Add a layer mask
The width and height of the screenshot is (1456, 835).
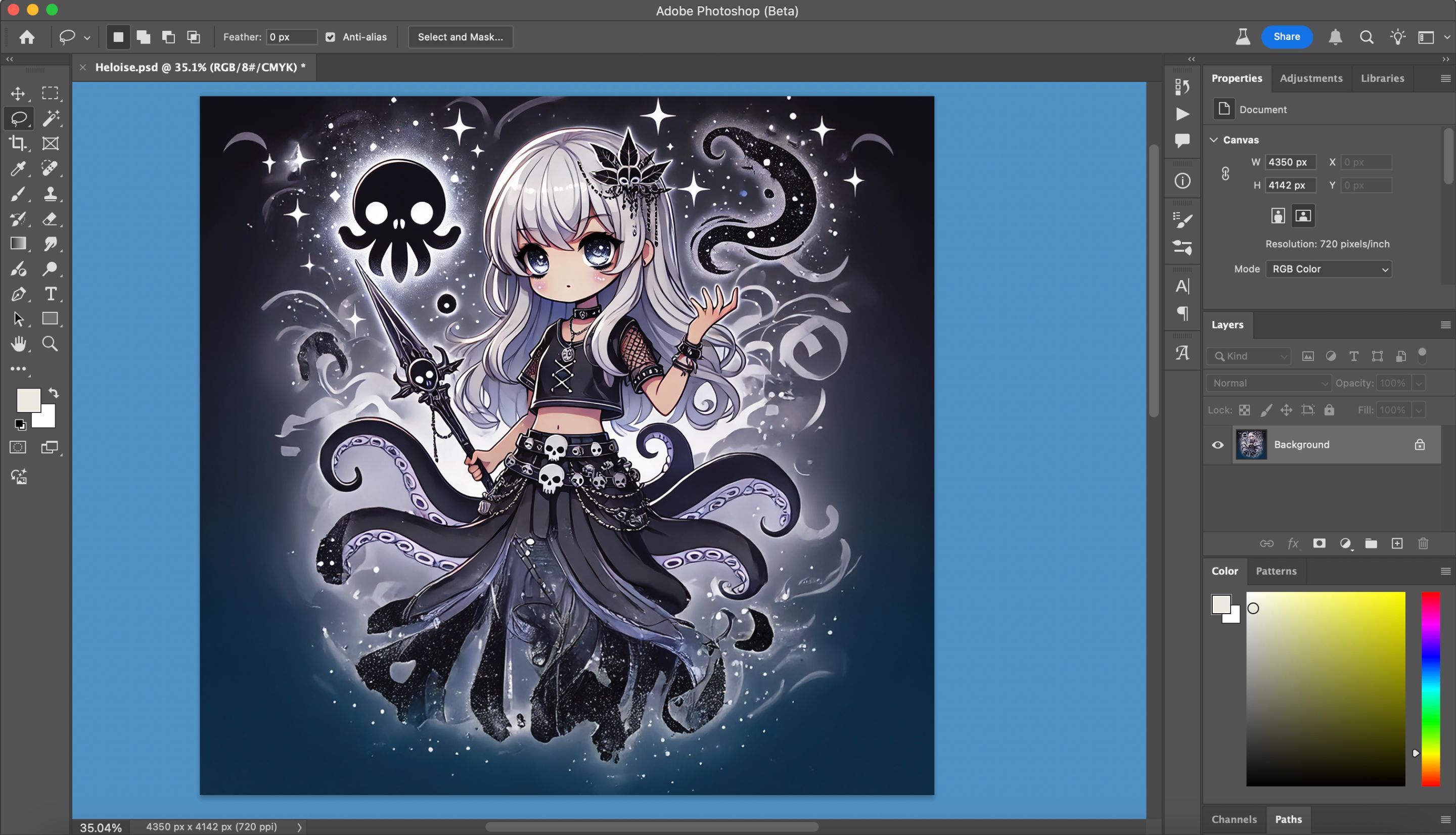[x=1319, y=544]
